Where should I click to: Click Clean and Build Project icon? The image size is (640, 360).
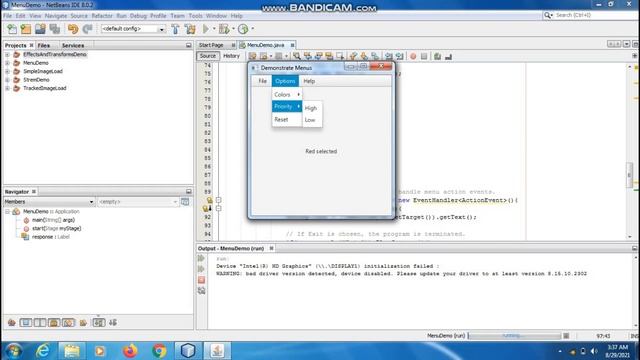pyautogui.click(x=190, y=29)
